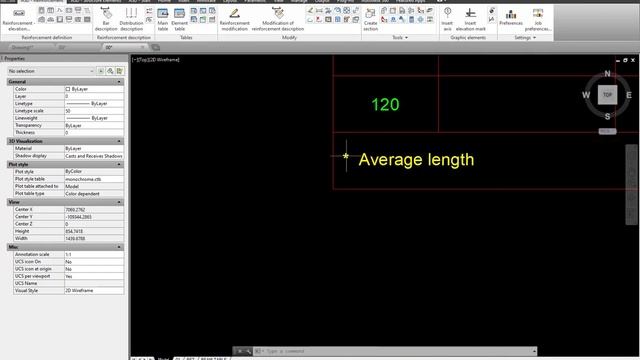The image size is (640, 360).
Task: Click the Height property value
Action: [x=94, y=231]
